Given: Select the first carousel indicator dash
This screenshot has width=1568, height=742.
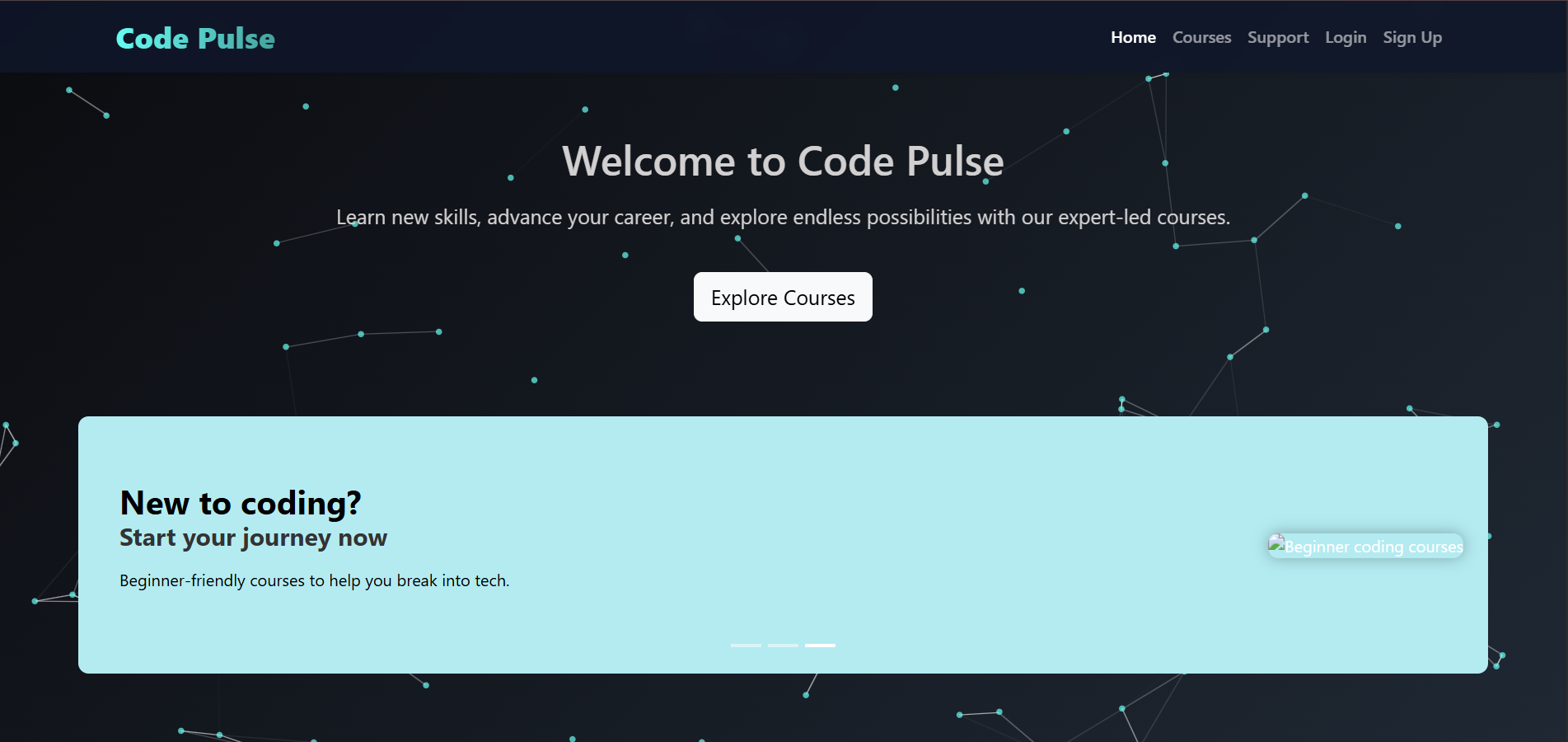Looking at the screenshot, I should [746, 646].
